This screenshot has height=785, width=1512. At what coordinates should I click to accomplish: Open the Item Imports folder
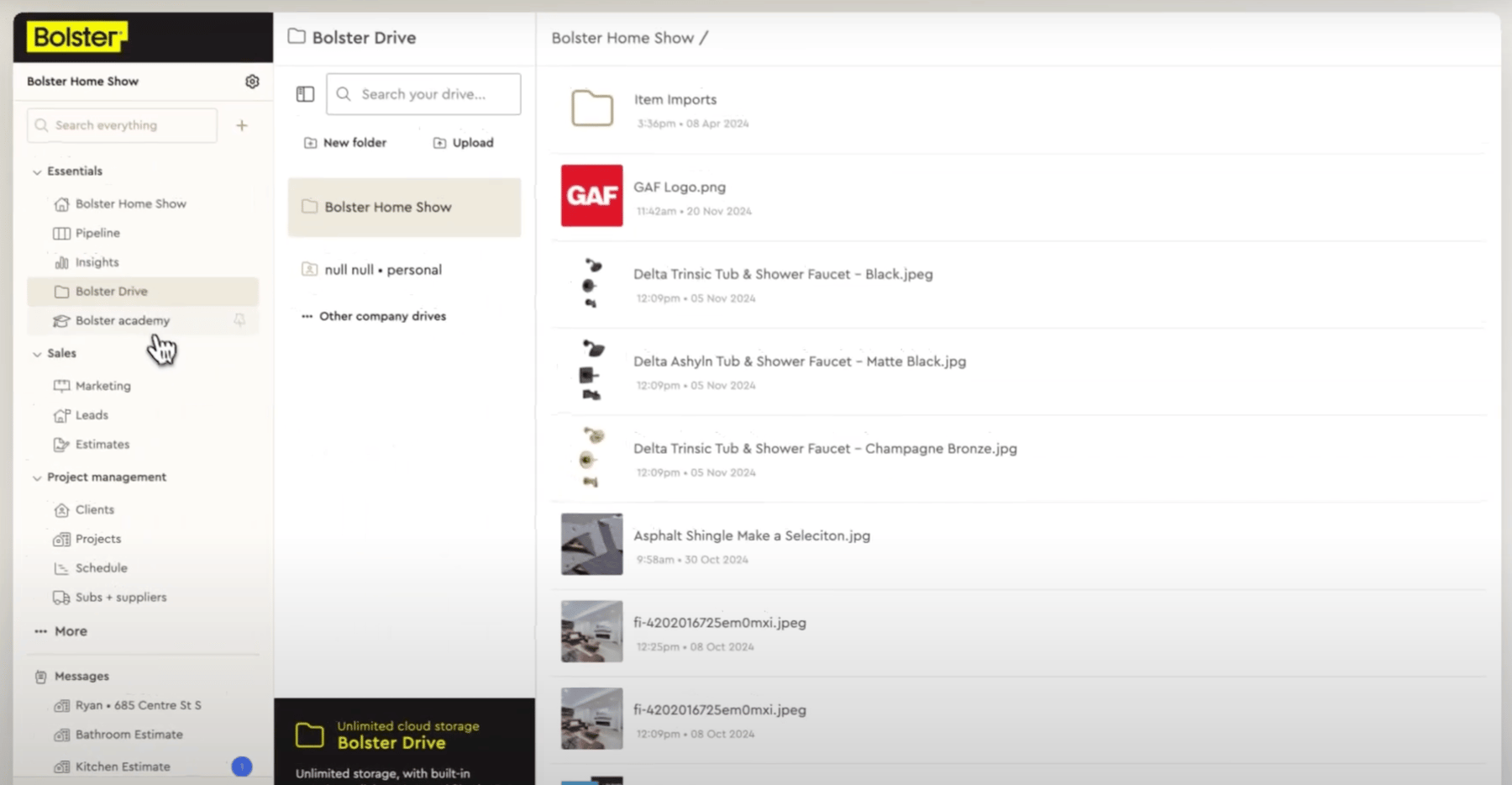pyautogui.click(x=592, y=109)
